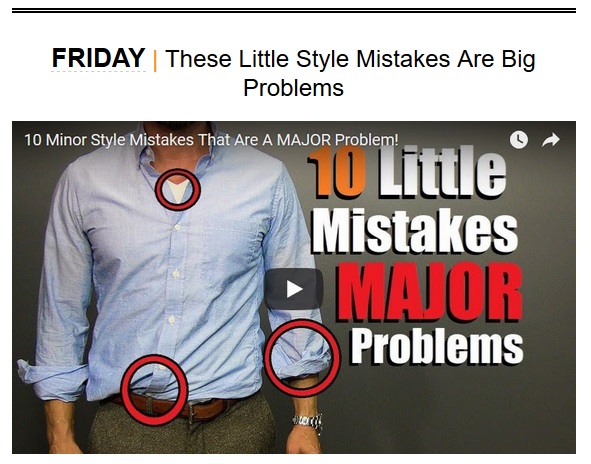The width and height of the screenshot is (591, 464).
Task: Open the Share arrow icon
Action: point(551,140)
